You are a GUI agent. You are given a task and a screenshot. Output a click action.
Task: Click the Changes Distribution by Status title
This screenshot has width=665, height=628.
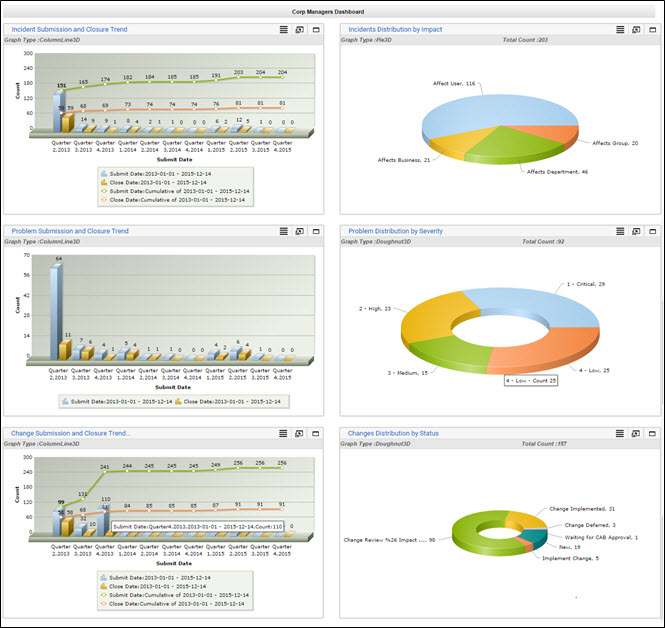pyautogui.click(x=393, y=433)
